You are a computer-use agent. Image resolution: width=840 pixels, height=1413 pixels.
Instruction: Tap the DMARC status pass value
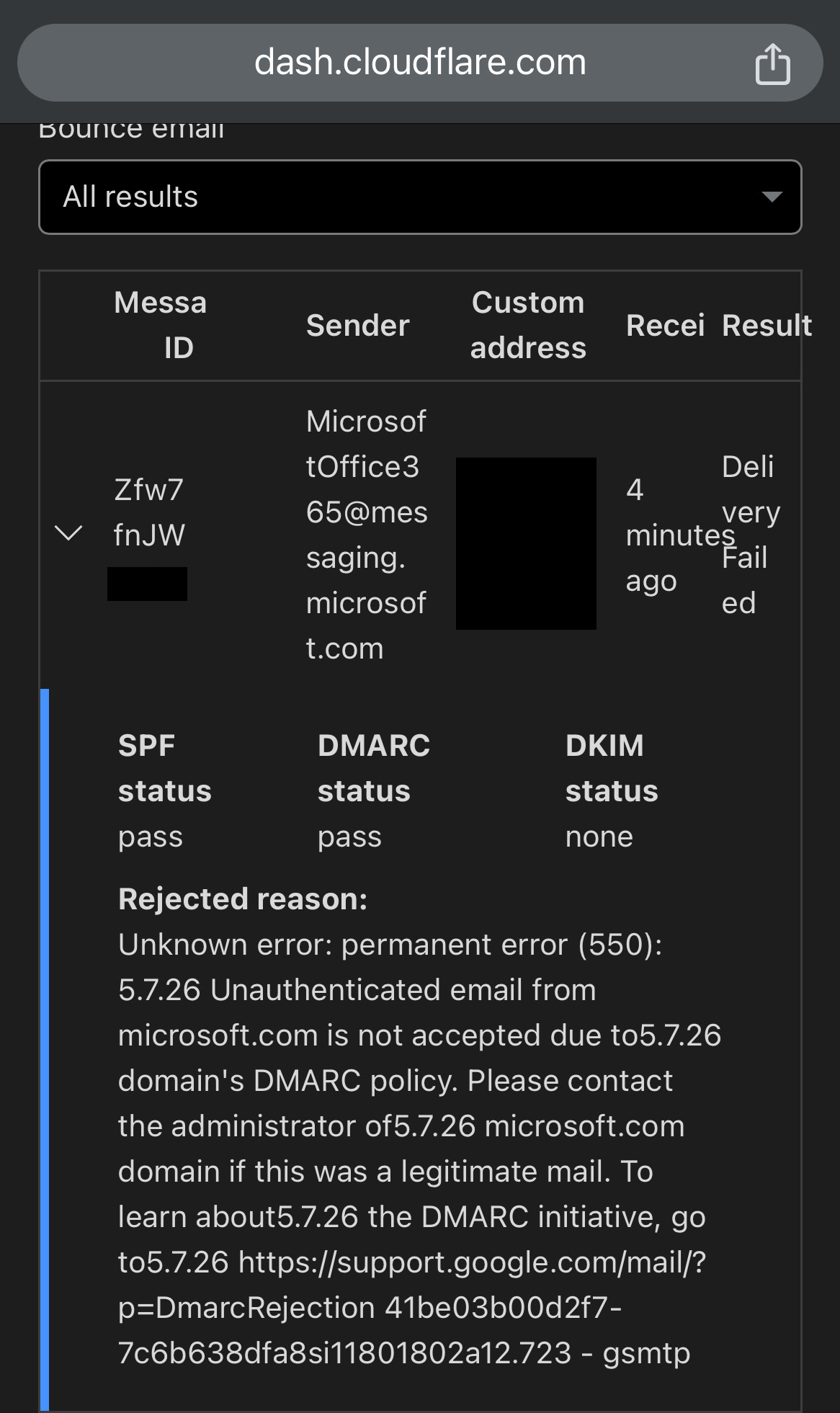(x=349, y=836)
